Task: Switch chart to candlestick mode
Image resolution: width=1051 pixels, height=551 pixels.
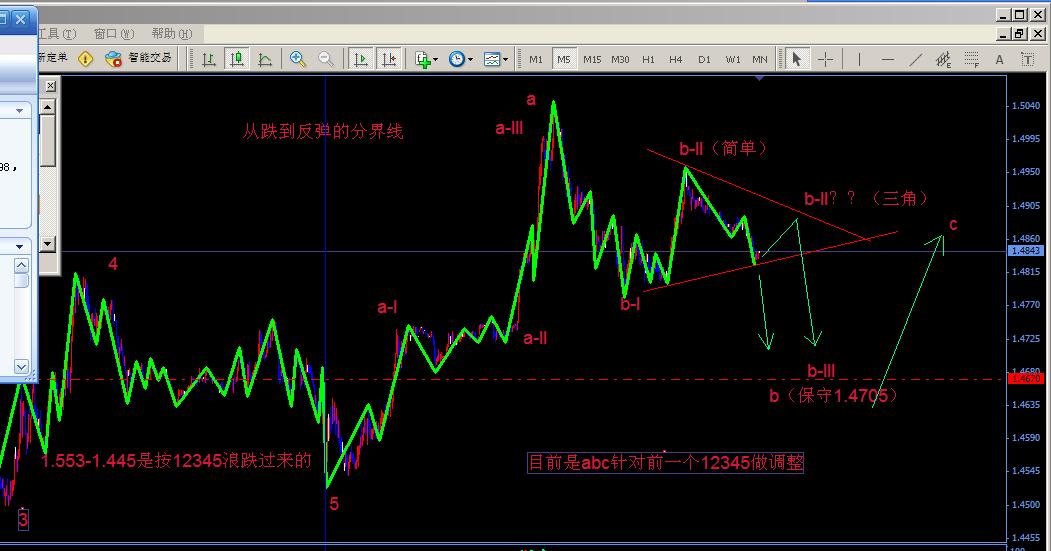Action: click(237, 59)
